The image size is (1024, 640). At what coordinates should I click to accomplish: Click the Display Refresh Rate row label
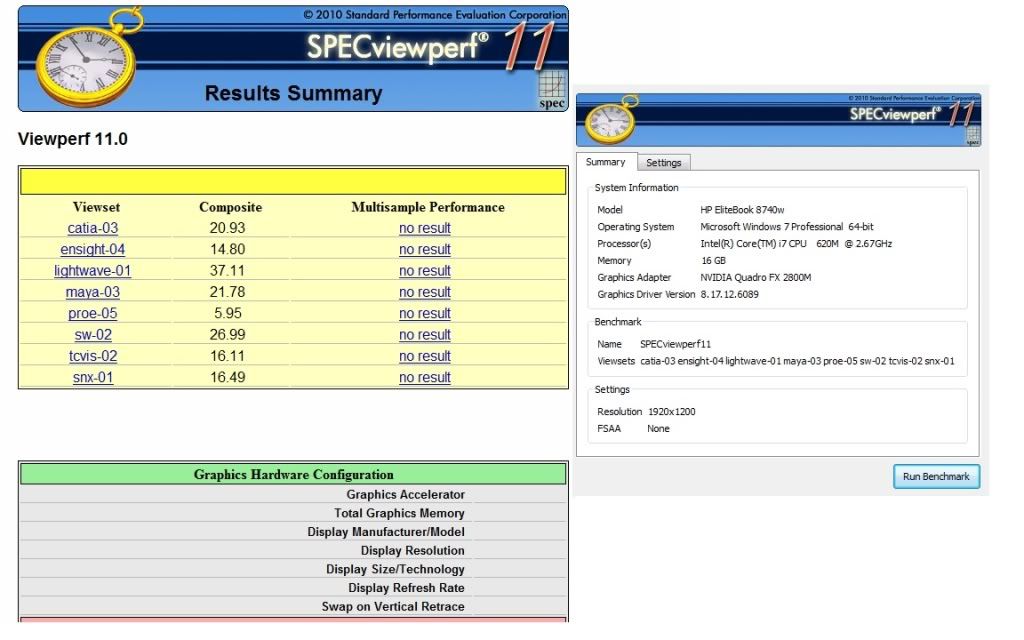pyautogui.click(x=406, y=588)
